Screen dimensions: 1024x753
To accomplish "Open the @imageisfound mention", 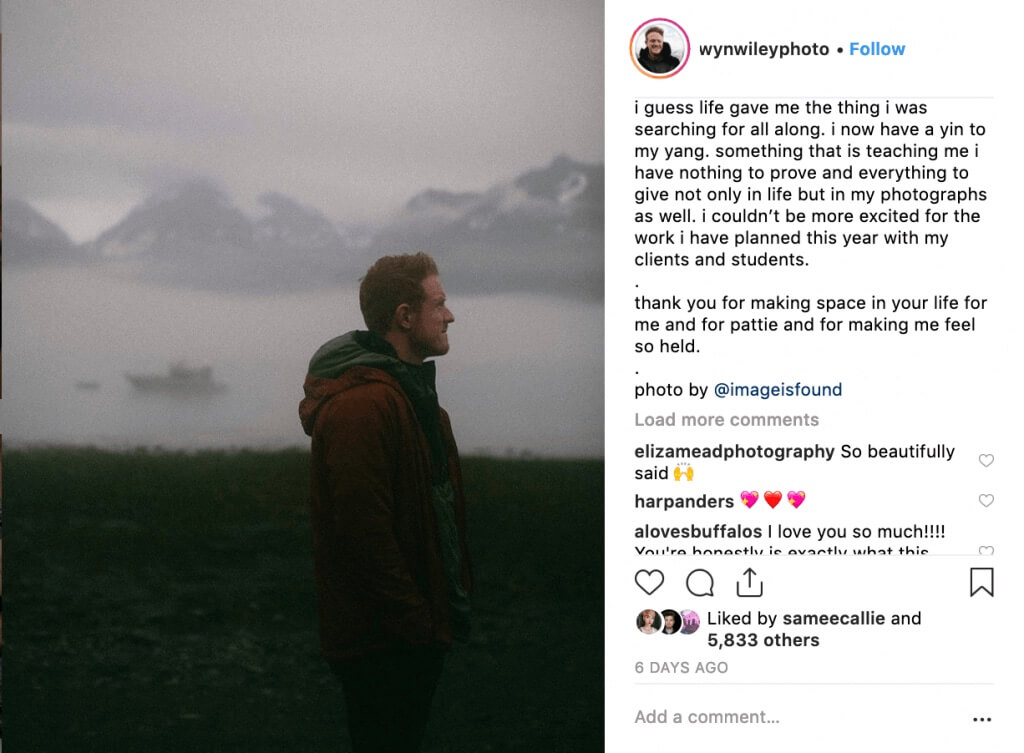I will [778, 390].
